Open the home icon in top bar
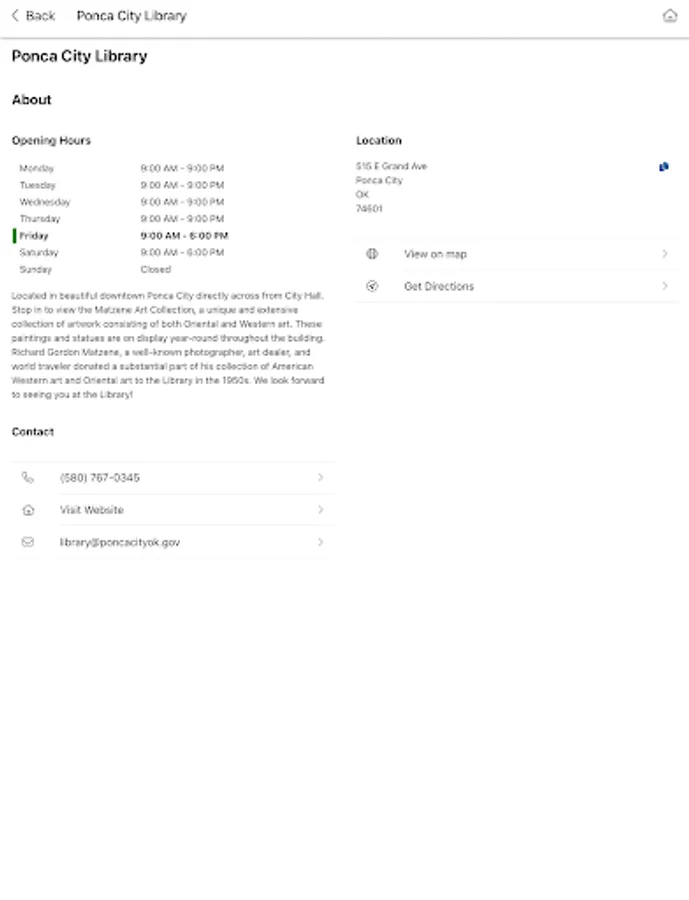This screenshot has height=900, width=689. (x=669, y=15)
